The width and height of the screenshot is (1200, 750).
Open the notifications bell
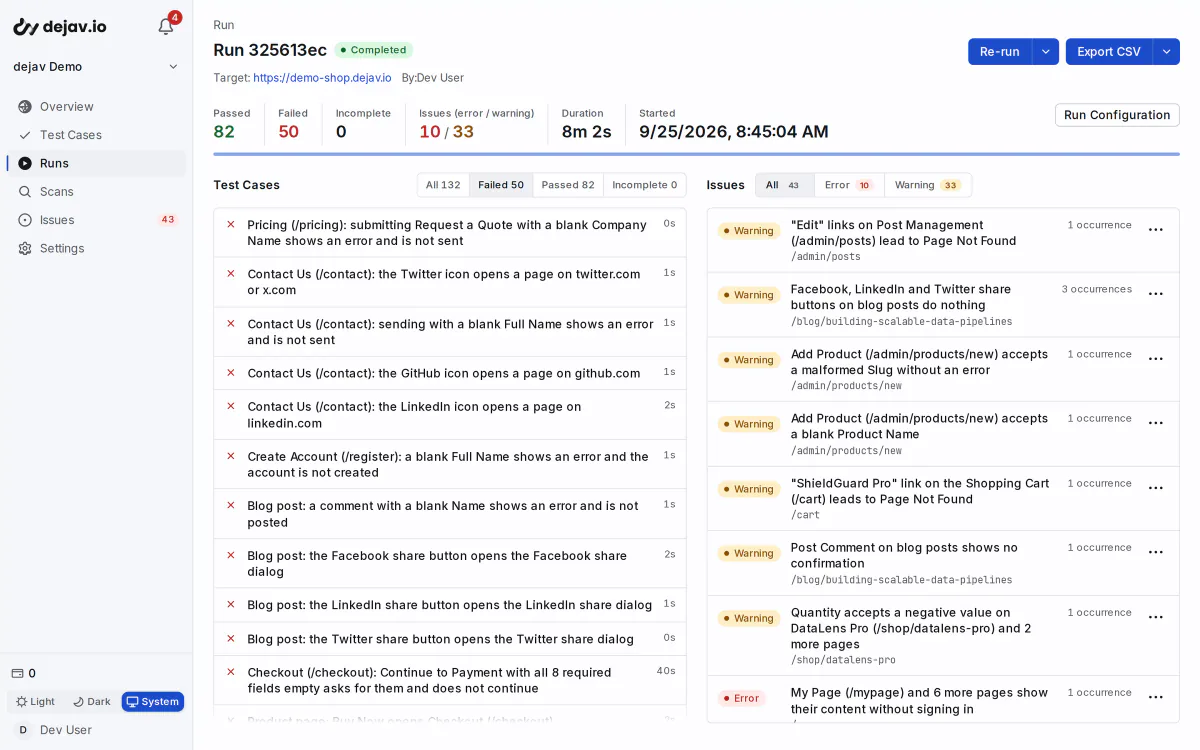coord(166,27)
